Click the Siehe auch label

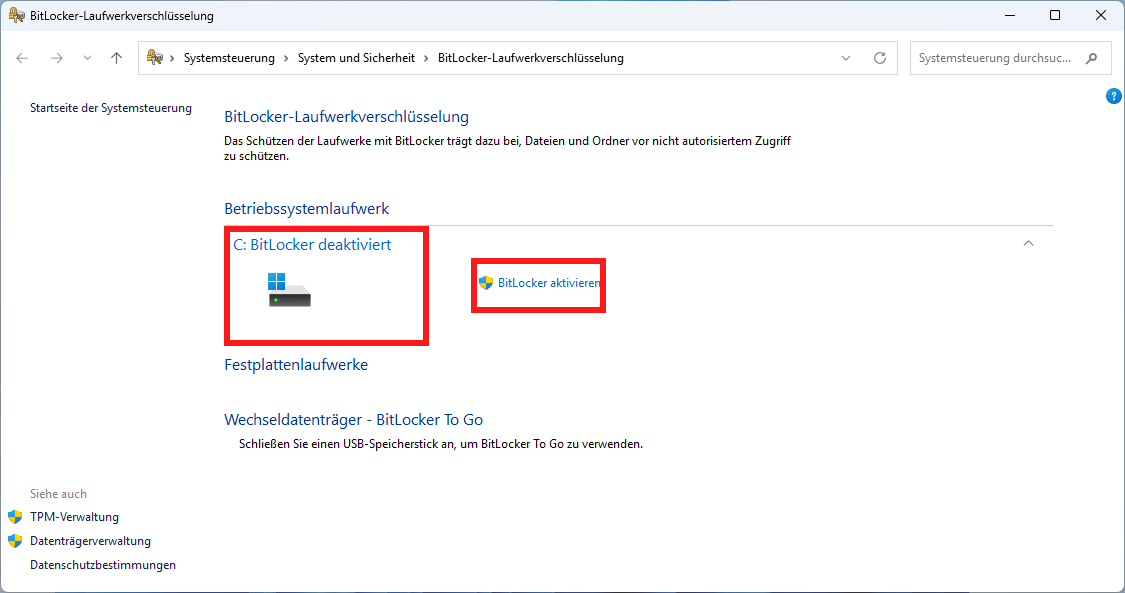click(x=58, y=494)
